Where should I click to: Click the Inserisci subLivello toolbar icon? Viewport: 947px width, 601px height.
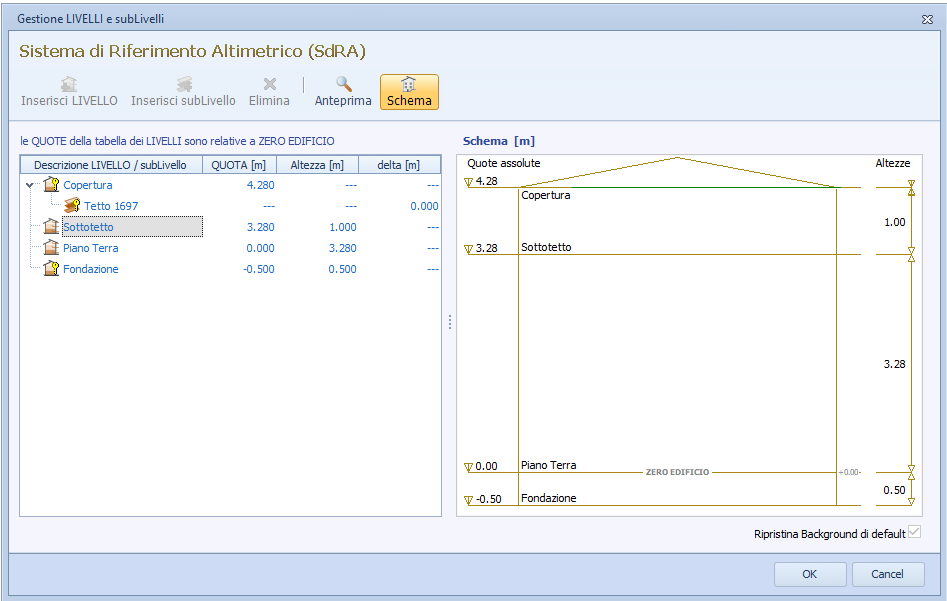click(184, 85)
